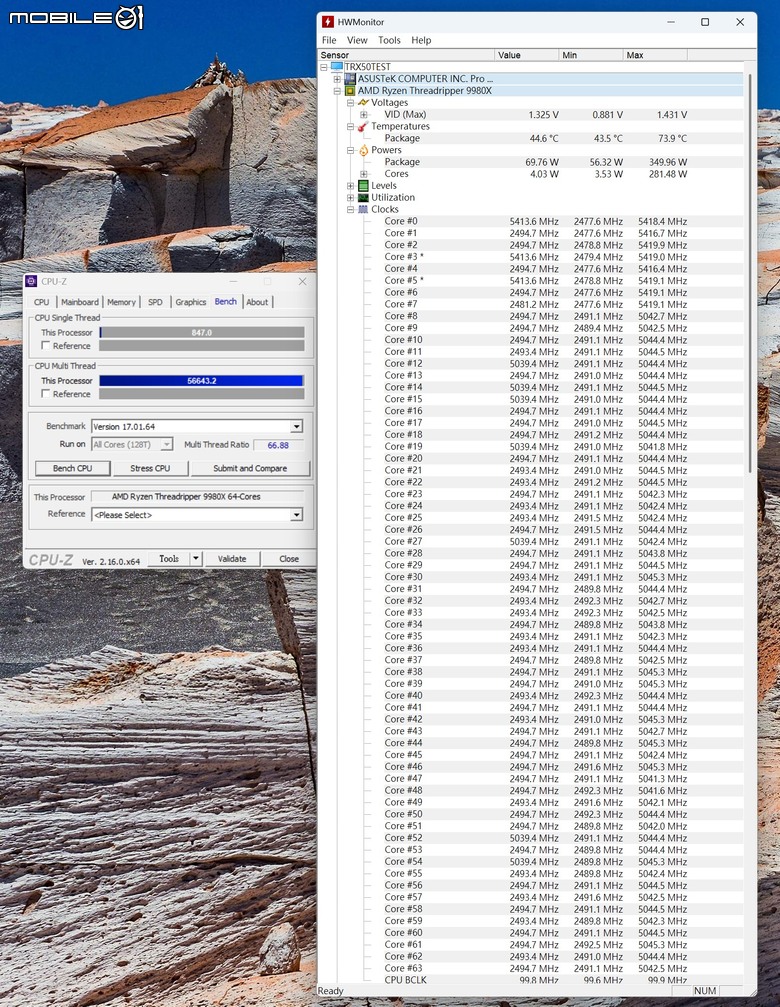Open the Tools menu in HWMonitor
Screen dimensions: 780x1007
pos(389,40)
